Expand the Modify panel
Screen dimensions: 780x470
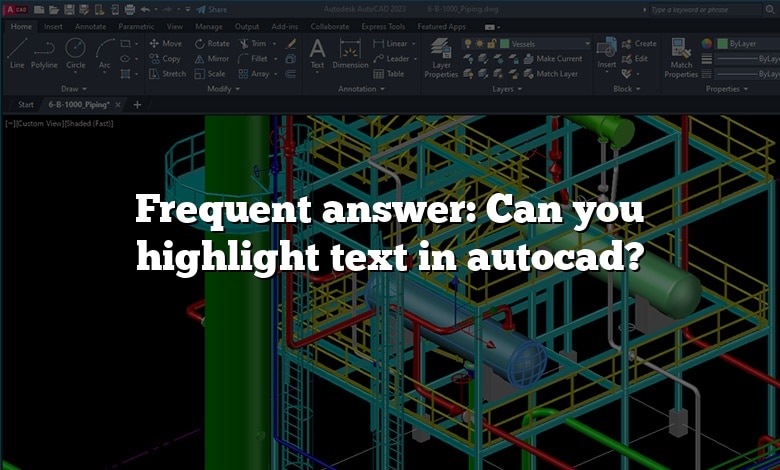[x=223, y=89]
